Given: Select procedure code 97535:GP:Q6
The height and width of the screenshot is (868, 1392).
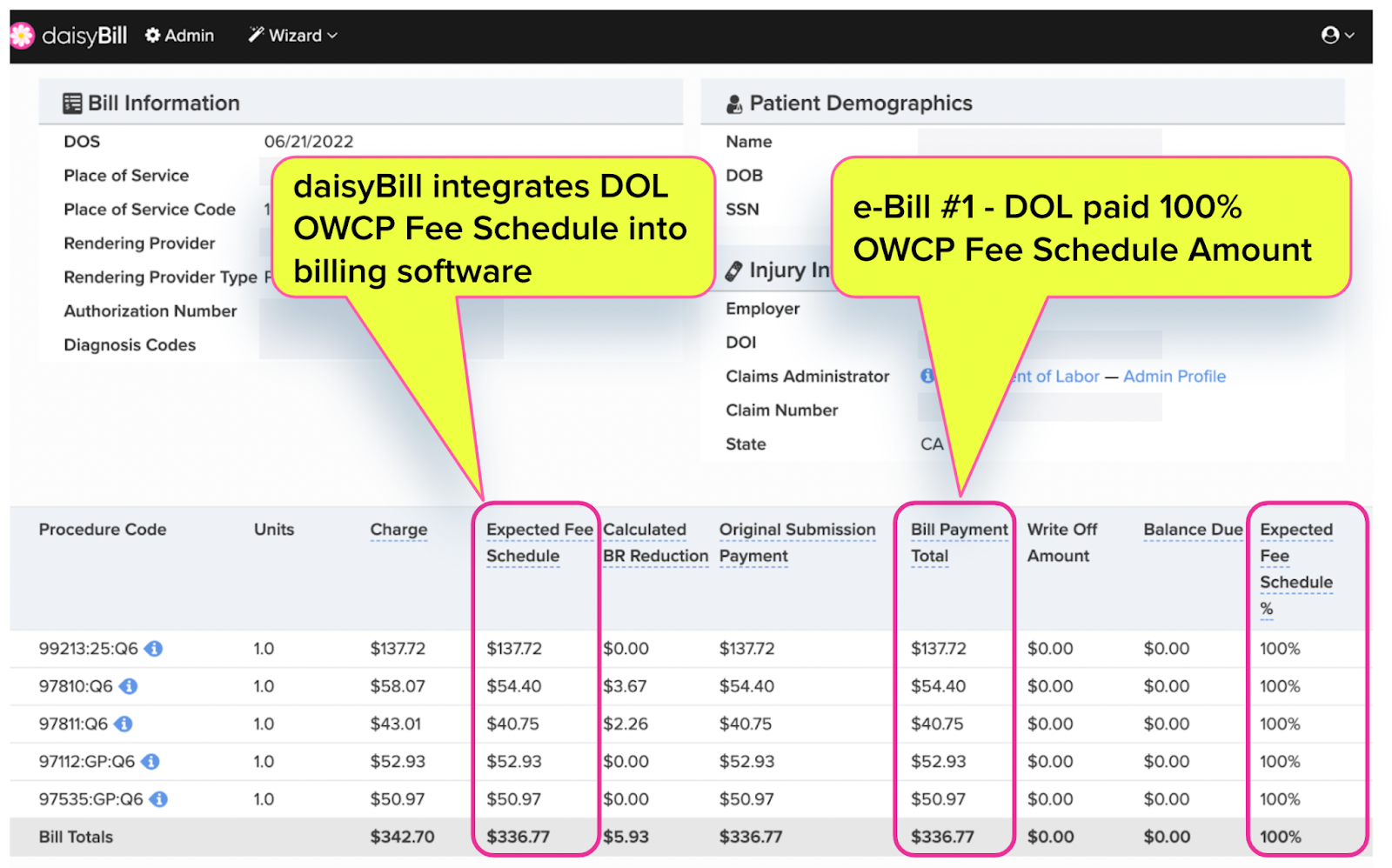Looking at the screenshot, I should click(x=91, y=799).
